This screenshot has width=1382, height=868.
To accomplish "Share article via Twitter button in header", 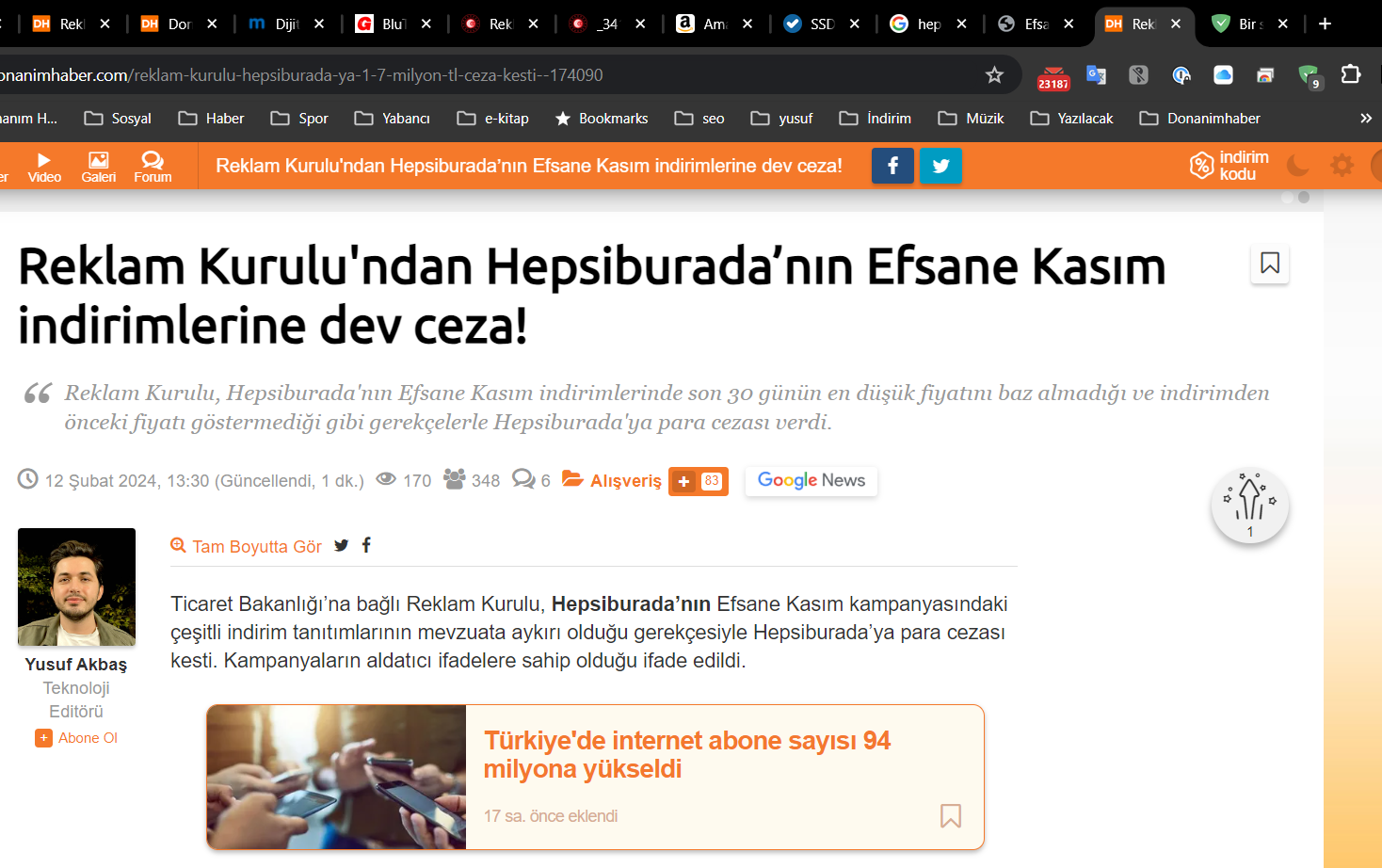I will point(940,166).
